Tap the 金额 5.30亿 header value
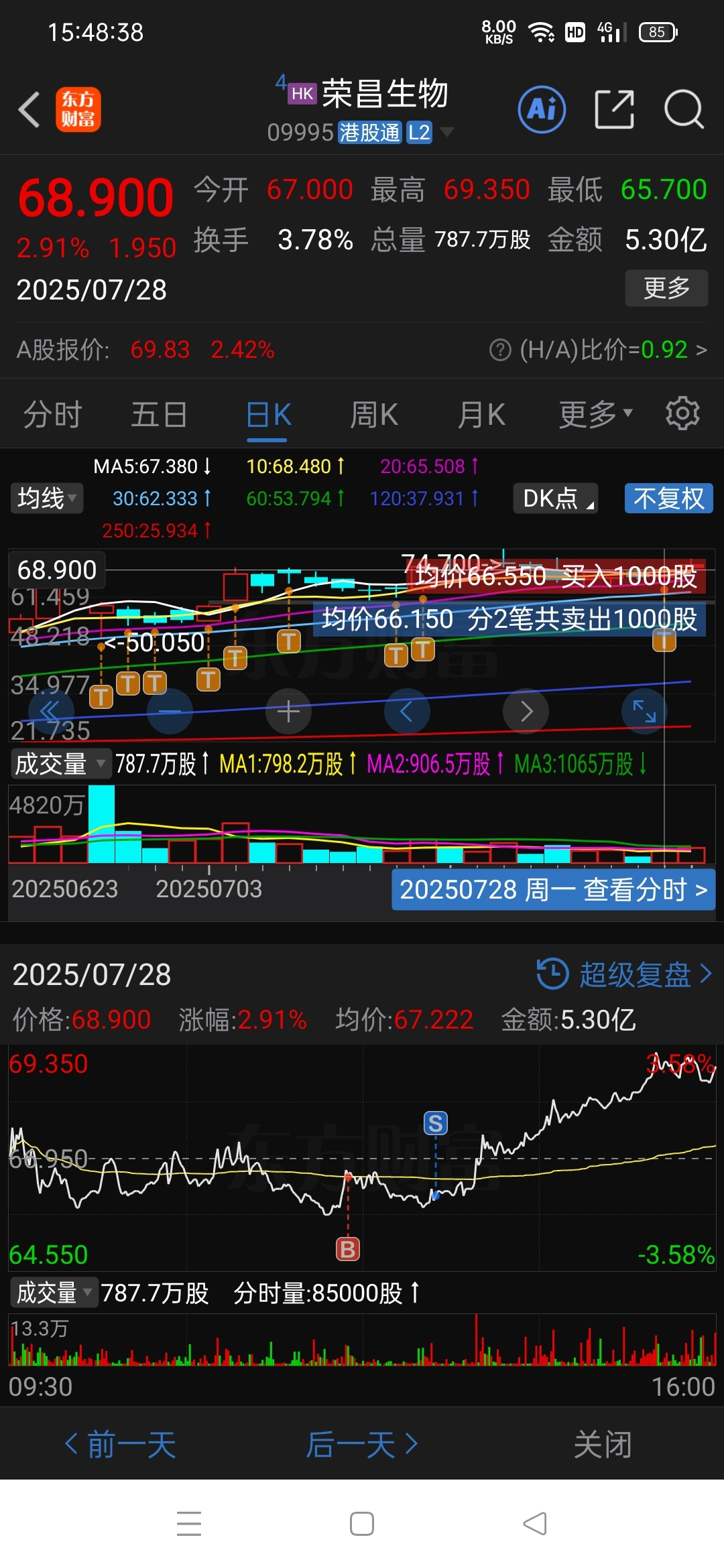Image resolution: width=724 pixels, height=1568 pixels. [x=666, y=239]
